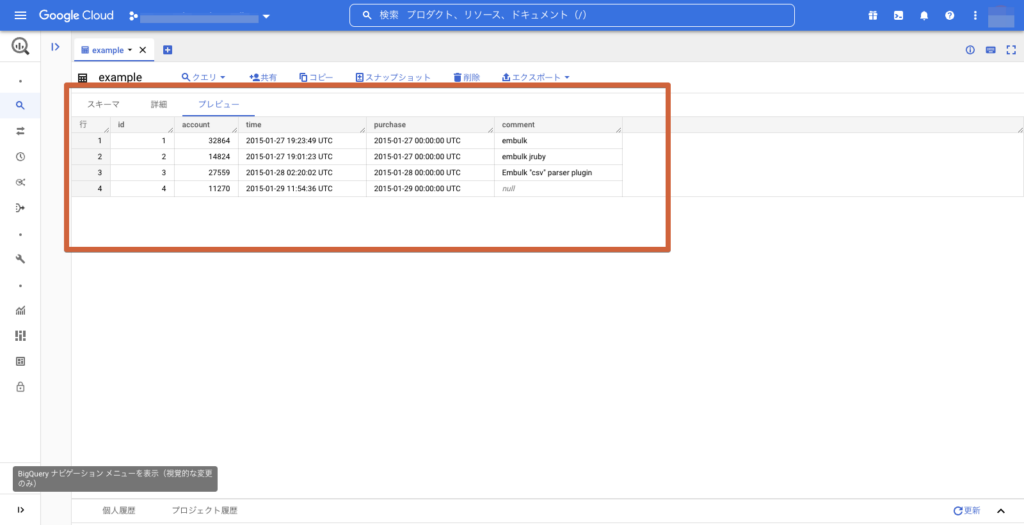The height and width of the screenshot is (525, 1024).
Task: Open the クエリ dropdown menu
Action: pyautogui.click(x=203, y=77)
